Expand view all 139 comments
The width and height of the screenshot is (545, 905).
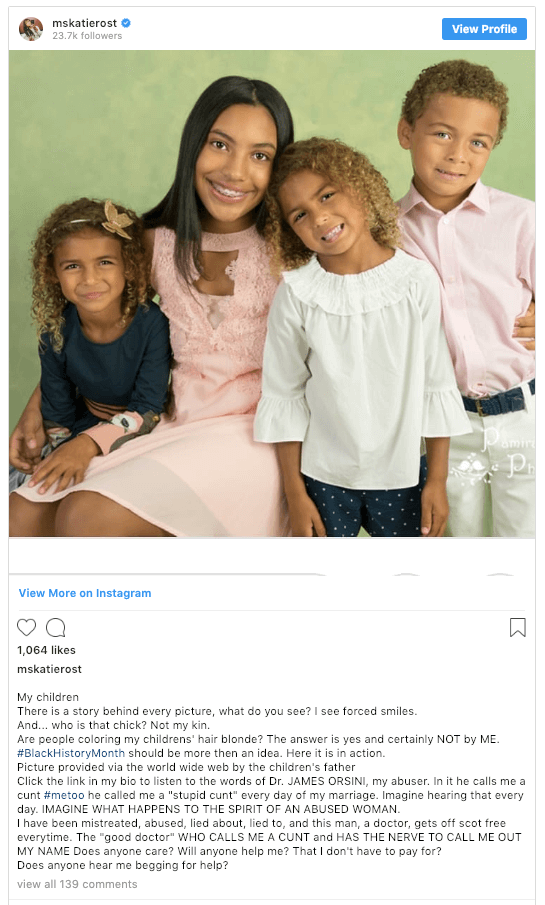(x=77, y=884)
